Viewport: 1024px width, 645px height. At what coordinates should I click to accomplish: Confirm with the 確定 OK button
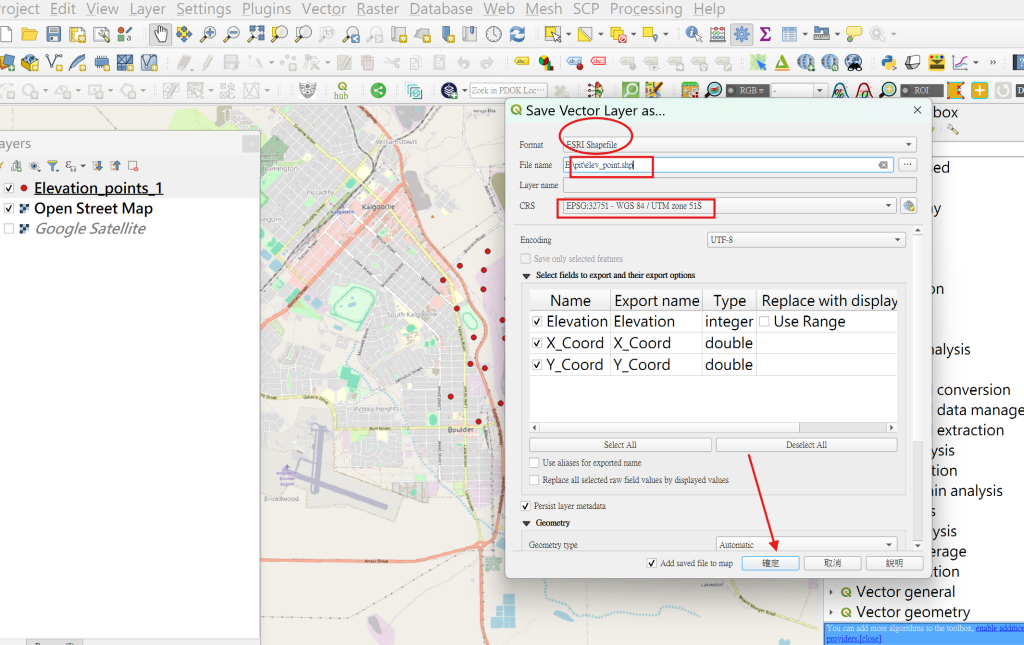(x=771, y=563)
